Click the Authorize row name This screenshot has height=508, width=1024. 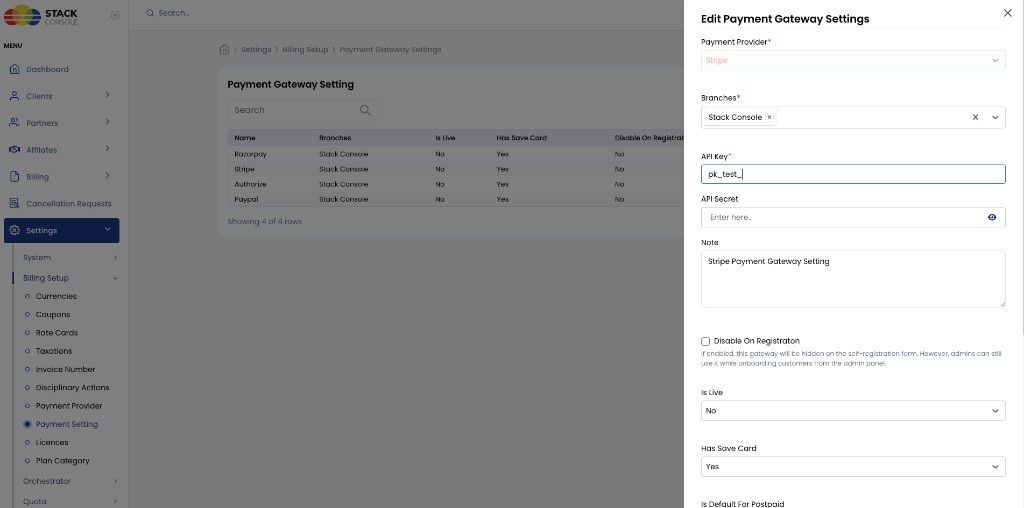pyautogui.click(x=250, y=184)
